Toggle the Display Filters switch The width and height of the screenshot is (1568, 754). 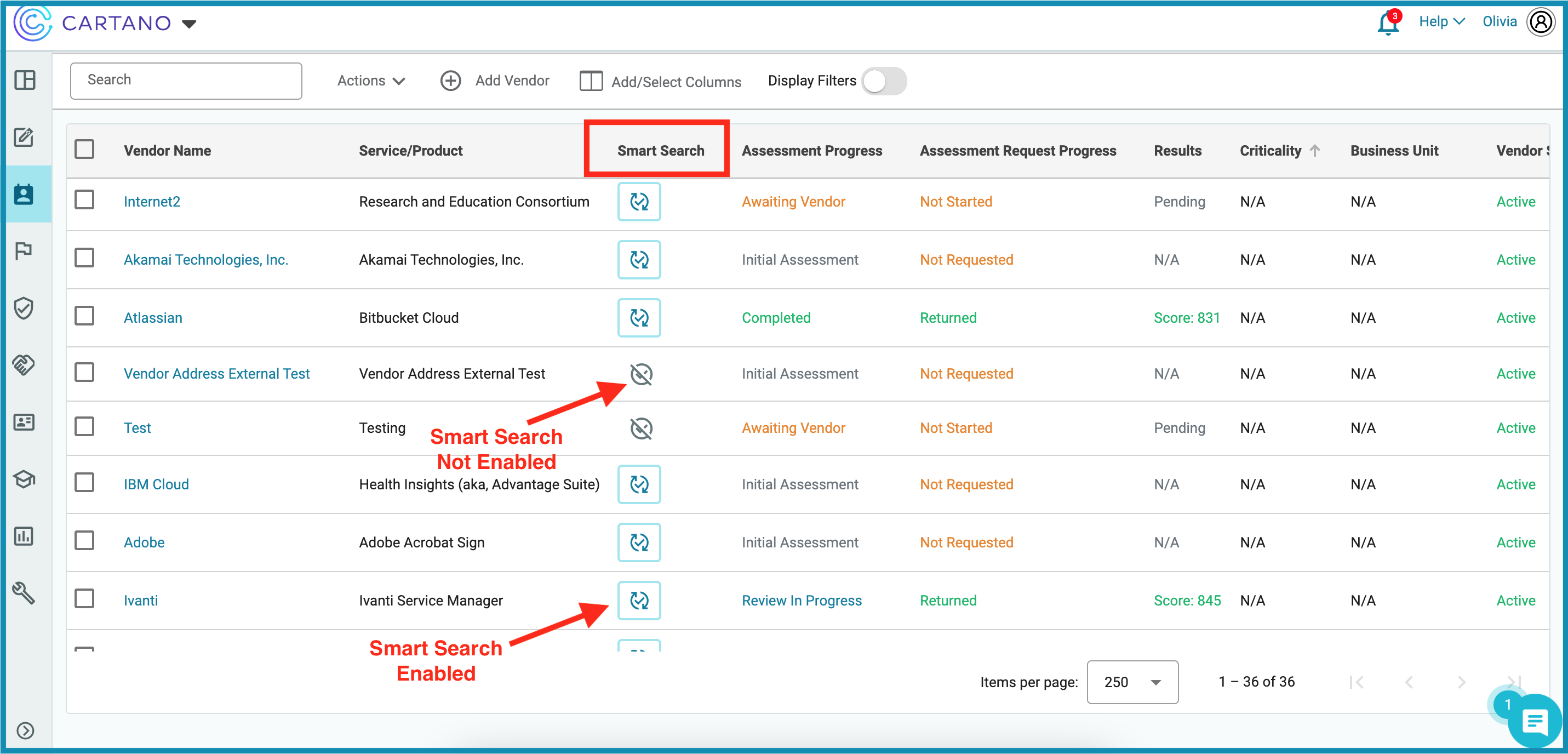click(x=884, y=81)
